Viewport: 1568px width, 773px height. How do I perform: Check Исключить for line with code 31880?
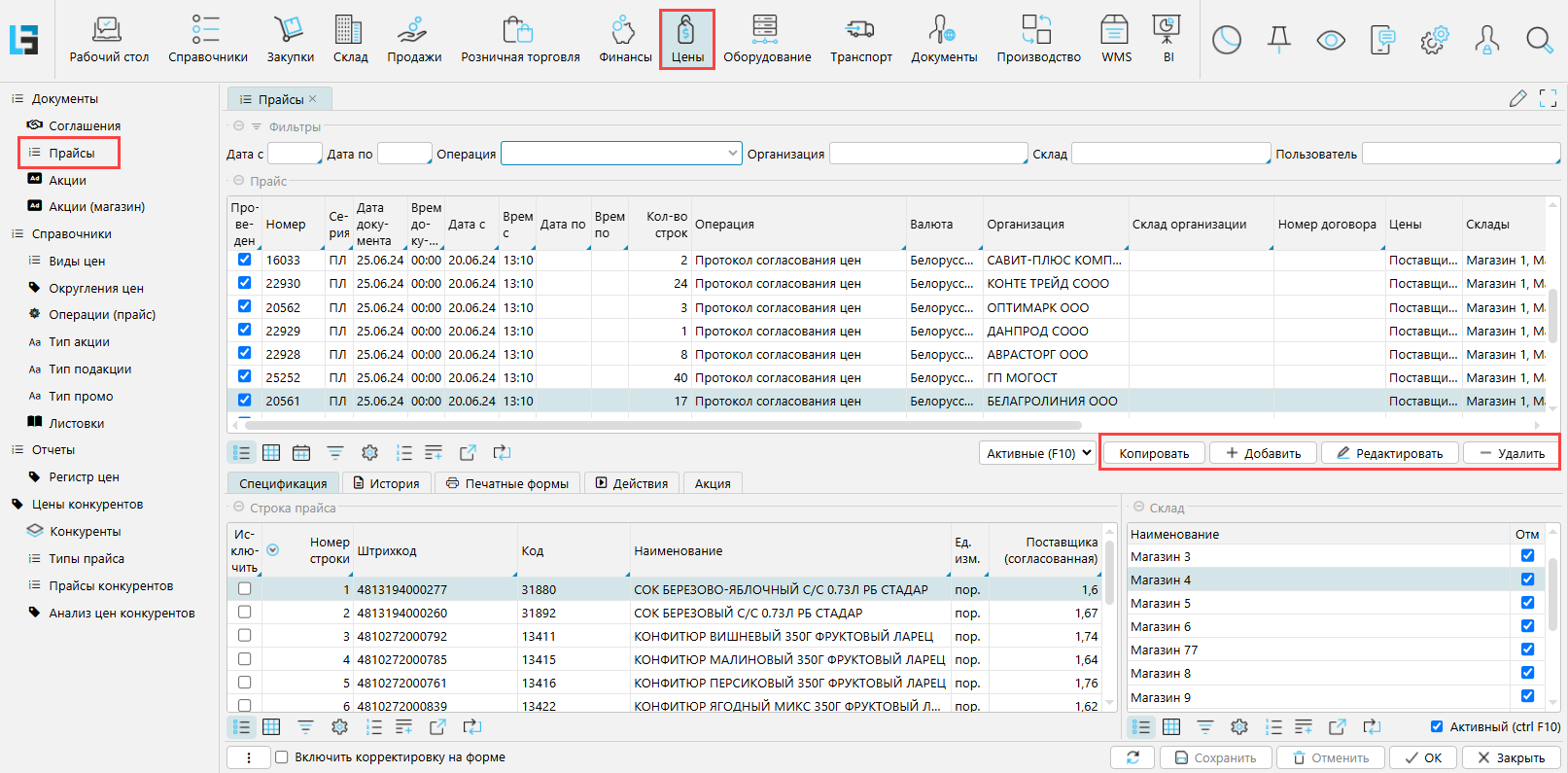[x=244, y=588]
